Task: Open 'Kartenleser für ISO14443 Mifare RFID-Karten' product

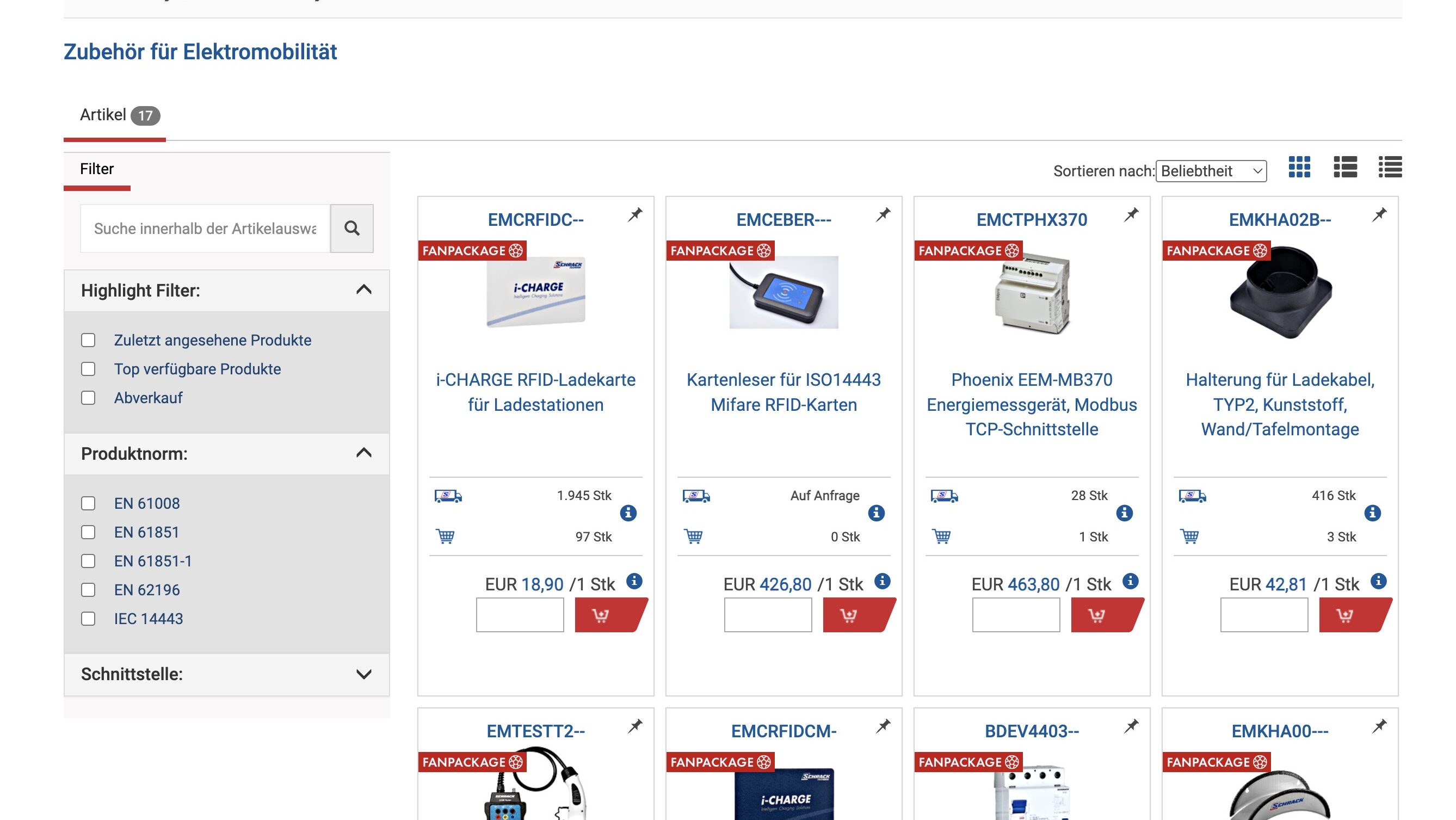Action: (783, 392)
